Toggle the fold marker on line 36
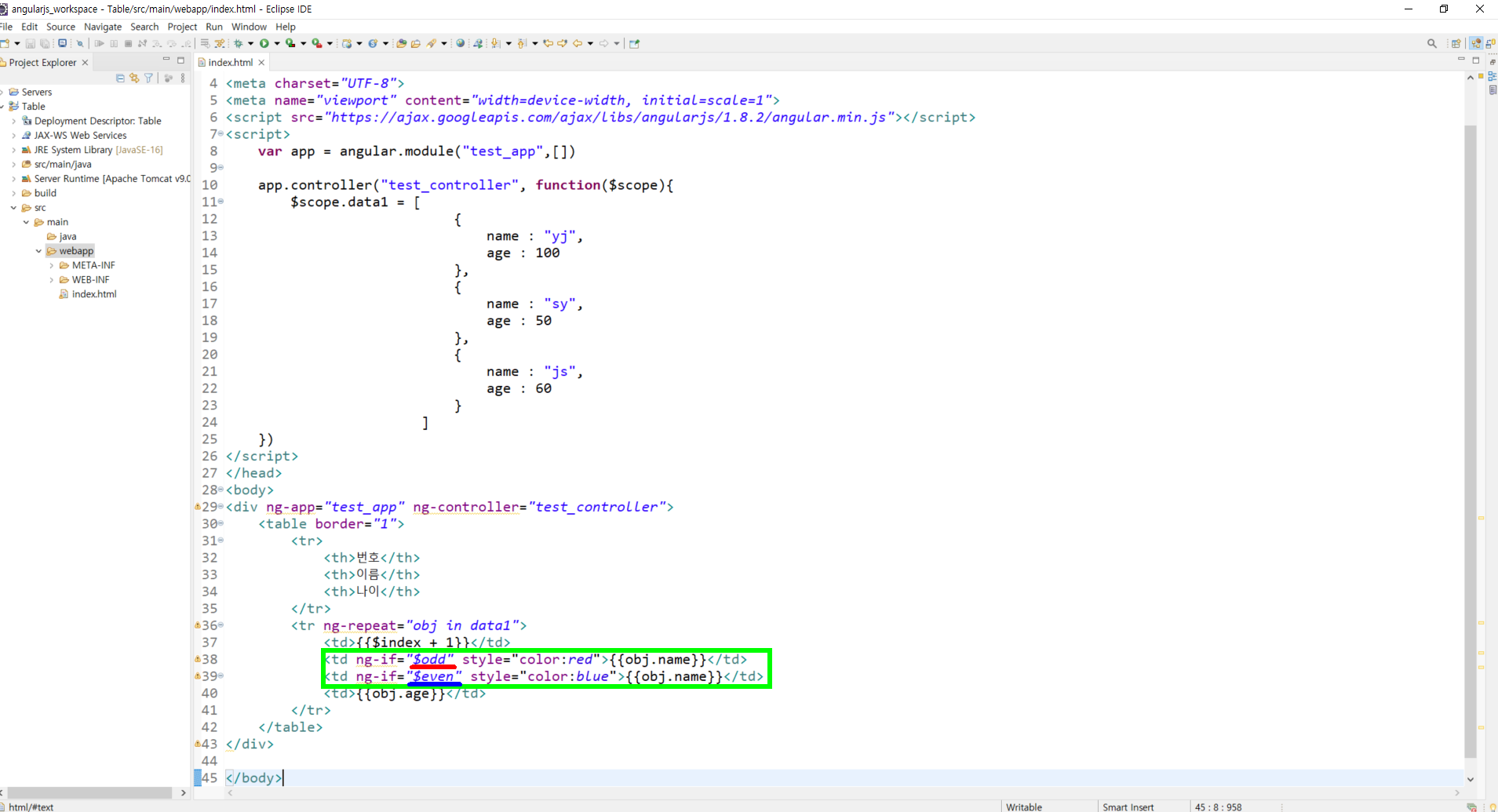 point(221,625)
